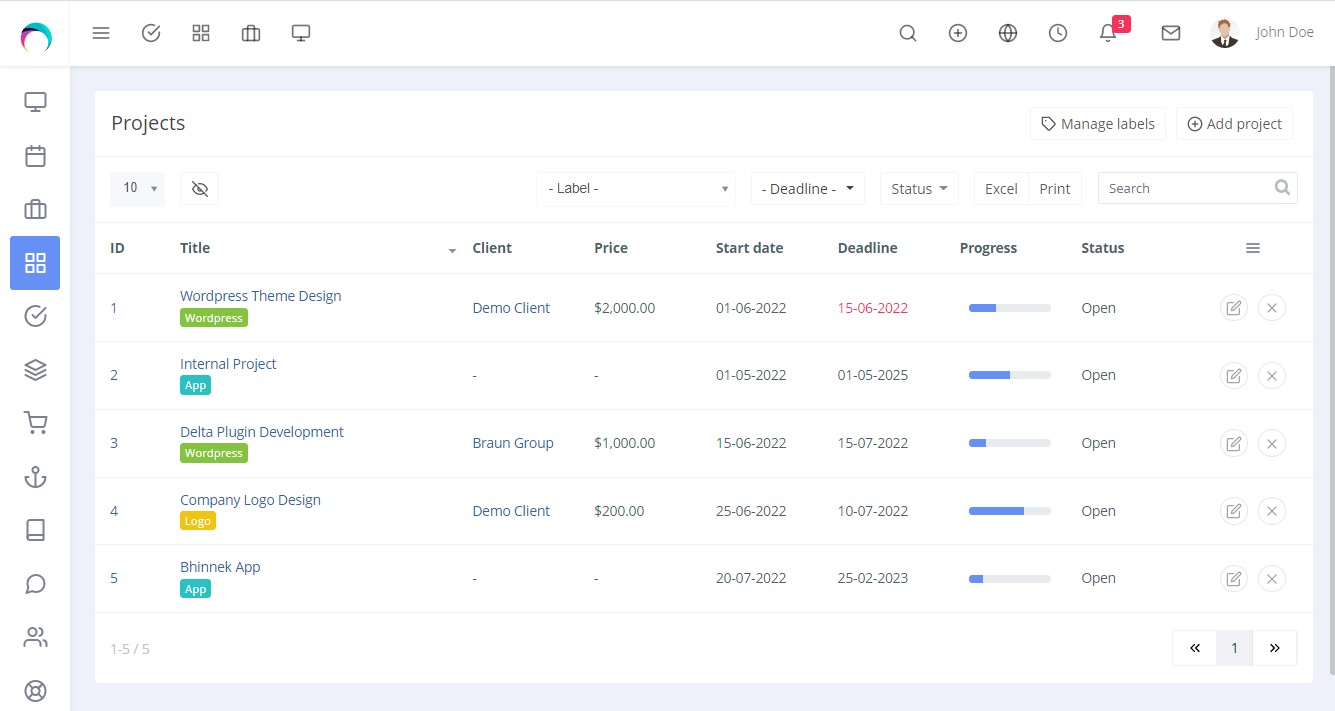1335x711 pixels.
Task: Open the layers stack icon in sidebar
Action: [35, 370]
